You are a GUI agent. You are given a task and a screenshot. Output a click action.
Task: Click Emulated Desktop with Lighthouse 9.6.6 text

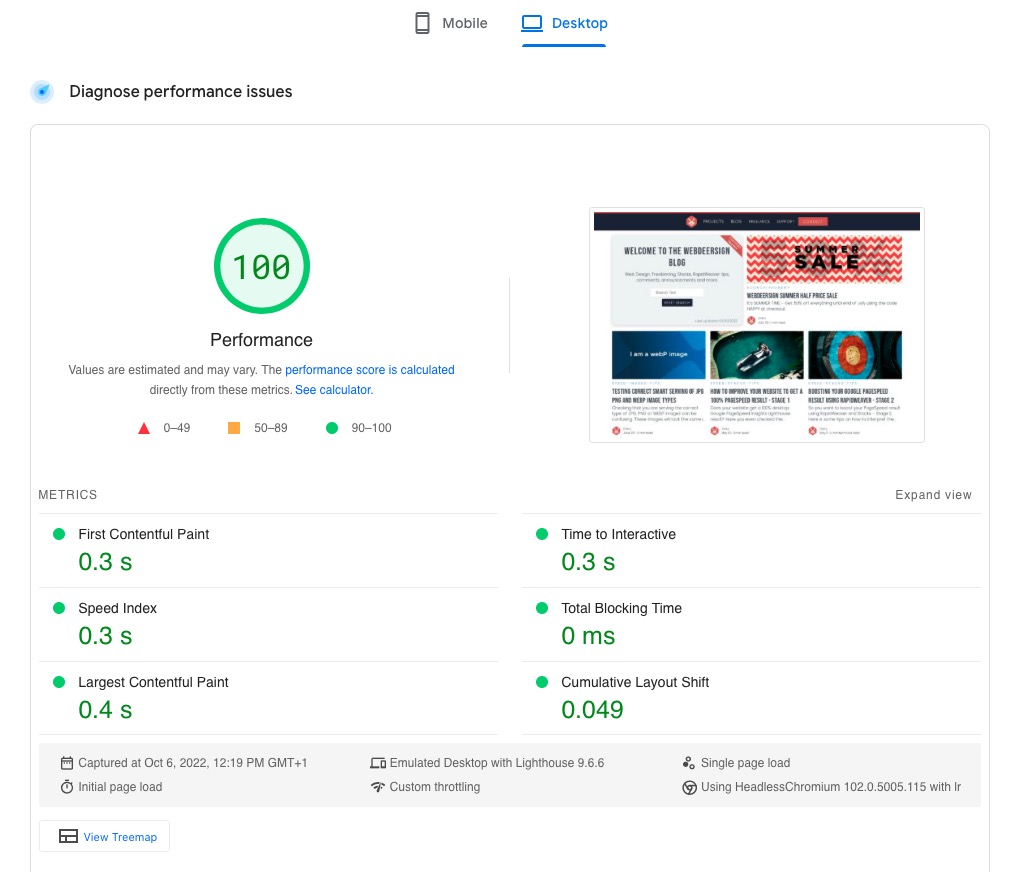pos(497,763)
